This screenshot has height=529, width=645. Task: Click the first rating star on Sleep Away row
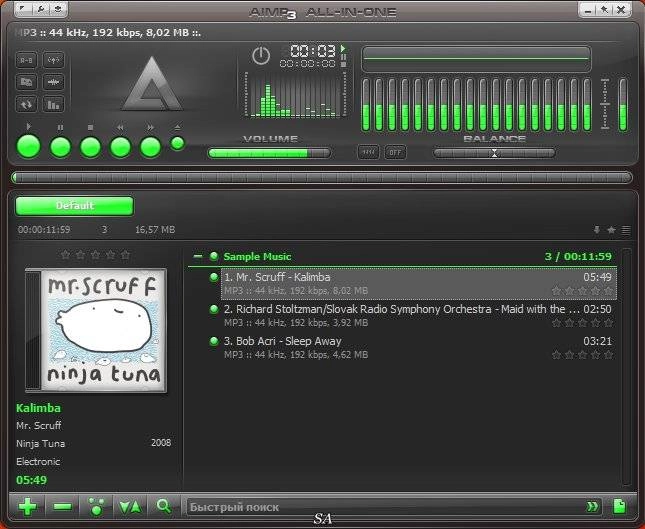tap(557, 355)
